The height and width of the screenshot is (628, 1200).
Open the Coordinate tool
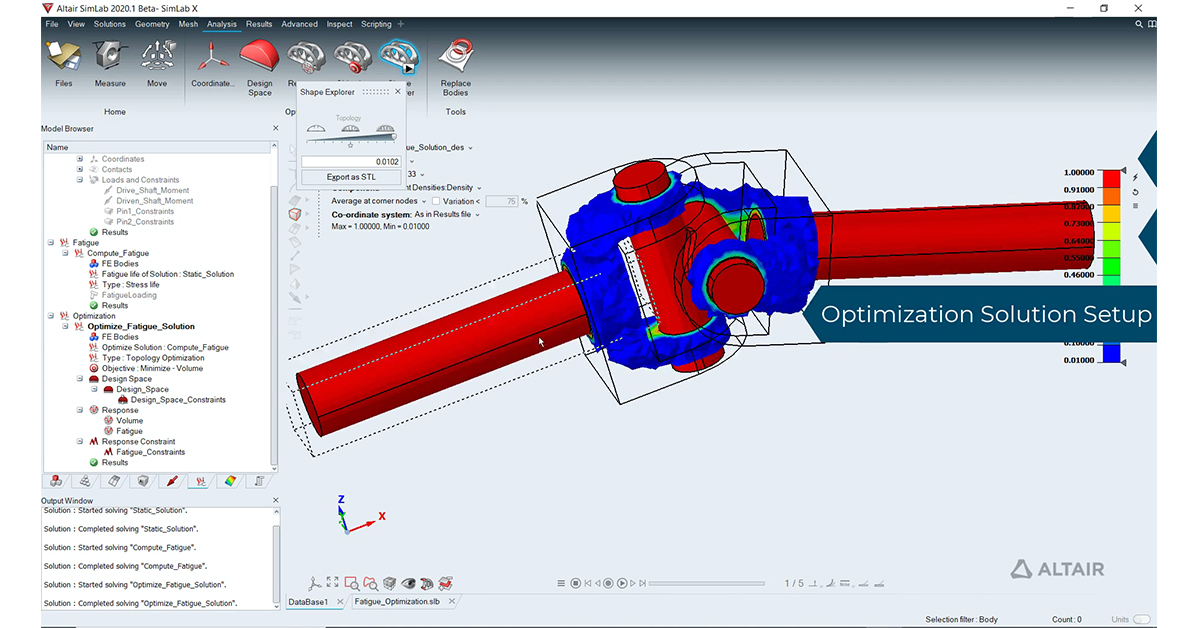pos(212,64)
